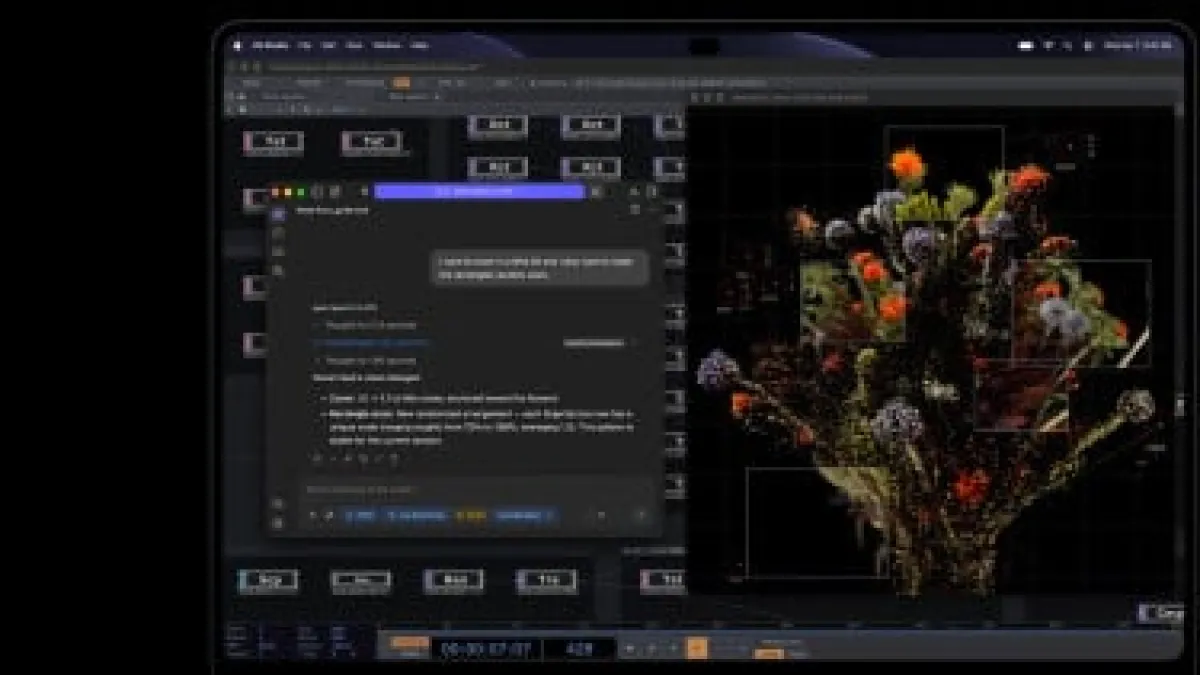The width and height of the screenshot is (1200, 675).
Task: Open the blue dropdown chip after the orange chip
Action: (x=526, y=515)
